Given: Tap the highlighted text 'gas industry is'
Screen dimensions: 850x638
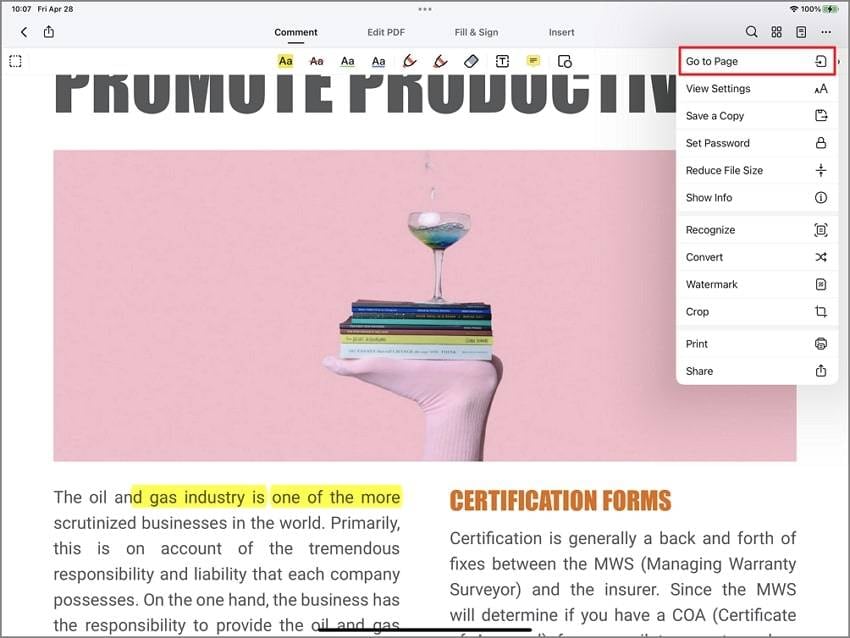Looking at the screenshot, I should pyautogui.click(x=207, y=497).
